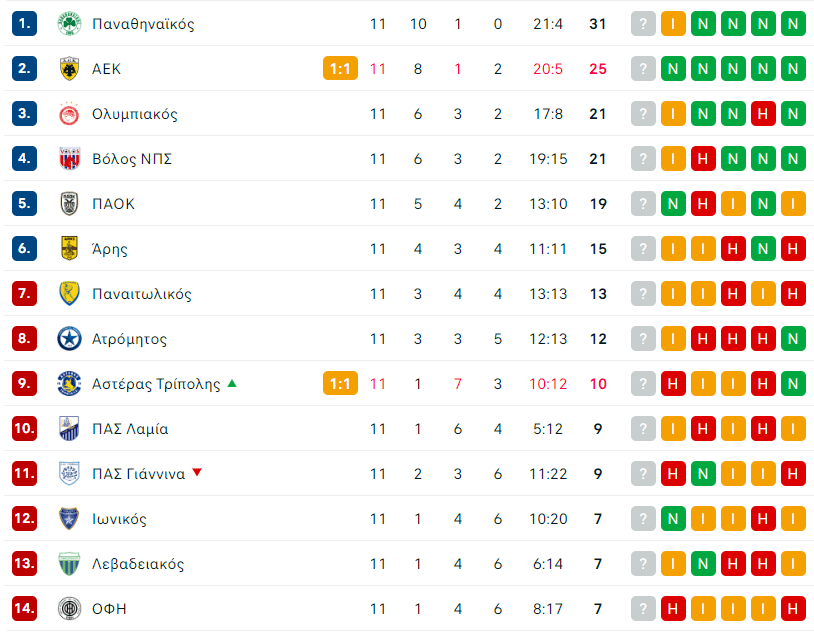
Task: Click the gray upcoming match box for Παναθηναϊκός
Action: pos(643,24)
